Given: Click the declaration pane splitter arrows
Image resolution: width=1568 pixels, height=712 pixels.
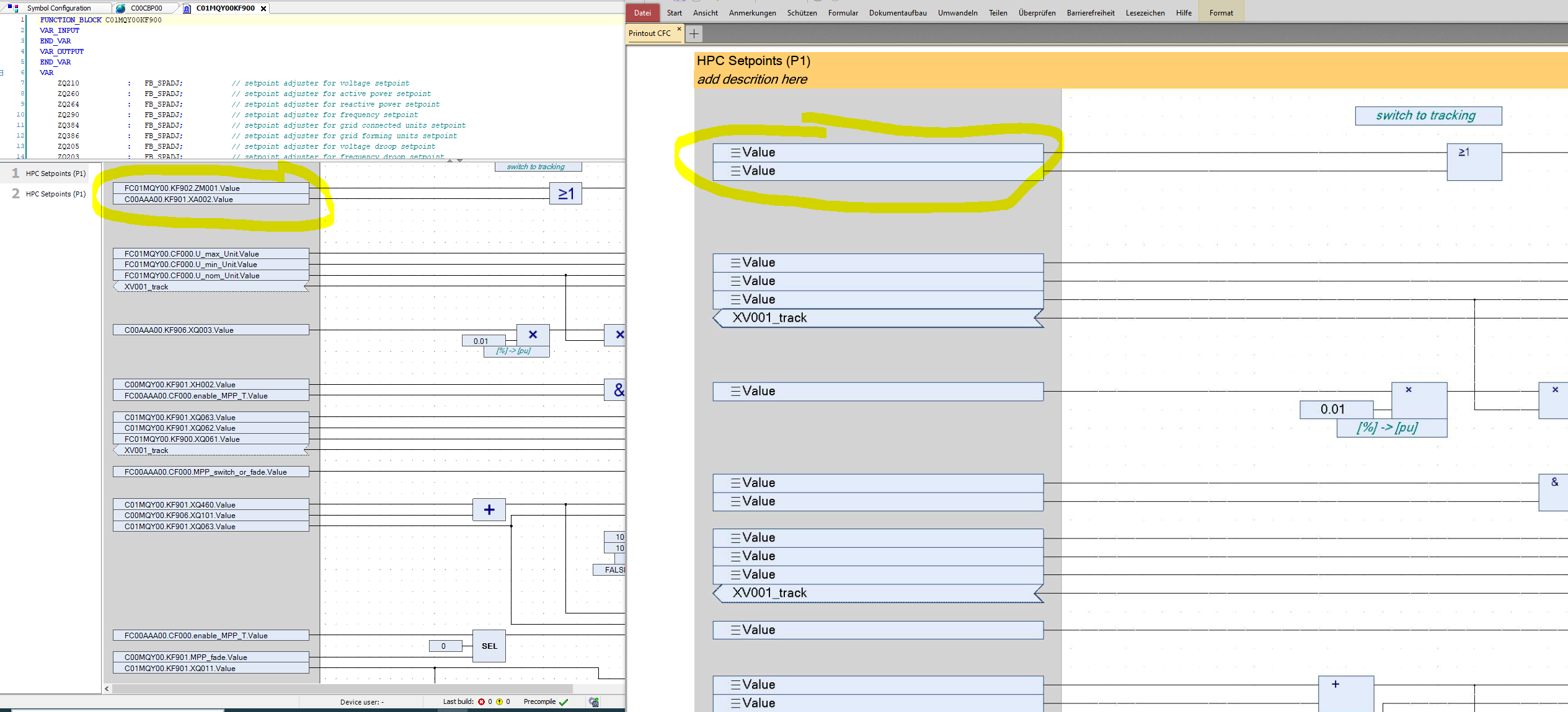Looking at the screenshot, I should click(x=454, y=160).
